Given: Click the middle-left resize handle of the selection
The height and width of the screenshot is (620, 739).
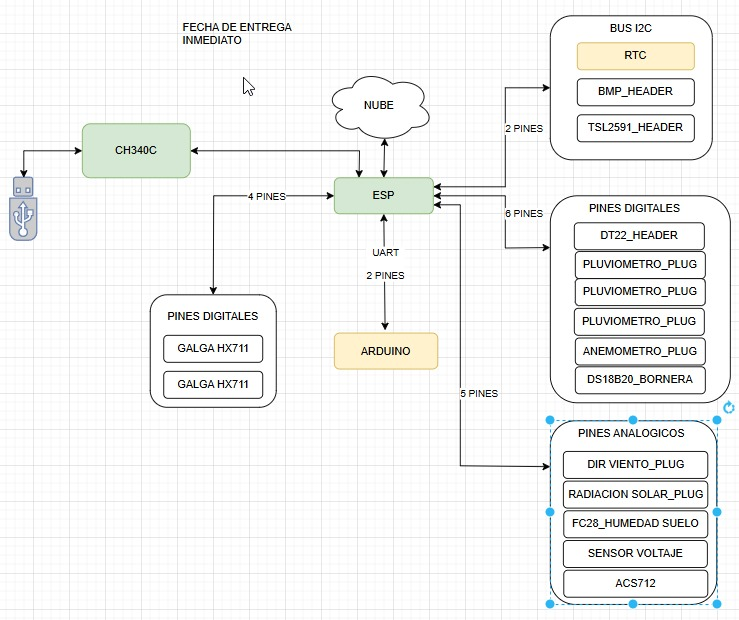Looking at the screenshot, I should [x=550, y=512].
